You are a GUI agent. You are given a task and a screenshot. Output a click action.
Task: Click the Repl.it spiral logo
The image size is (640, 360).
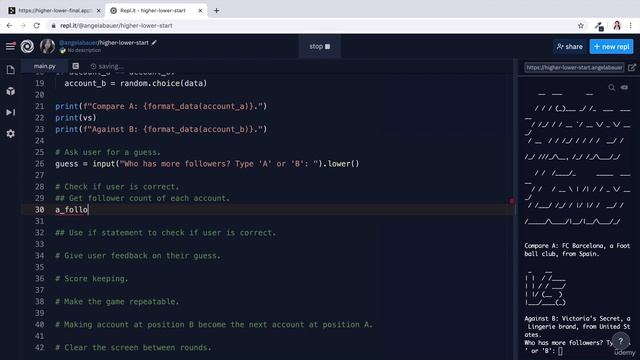click(x=27, y=46)
